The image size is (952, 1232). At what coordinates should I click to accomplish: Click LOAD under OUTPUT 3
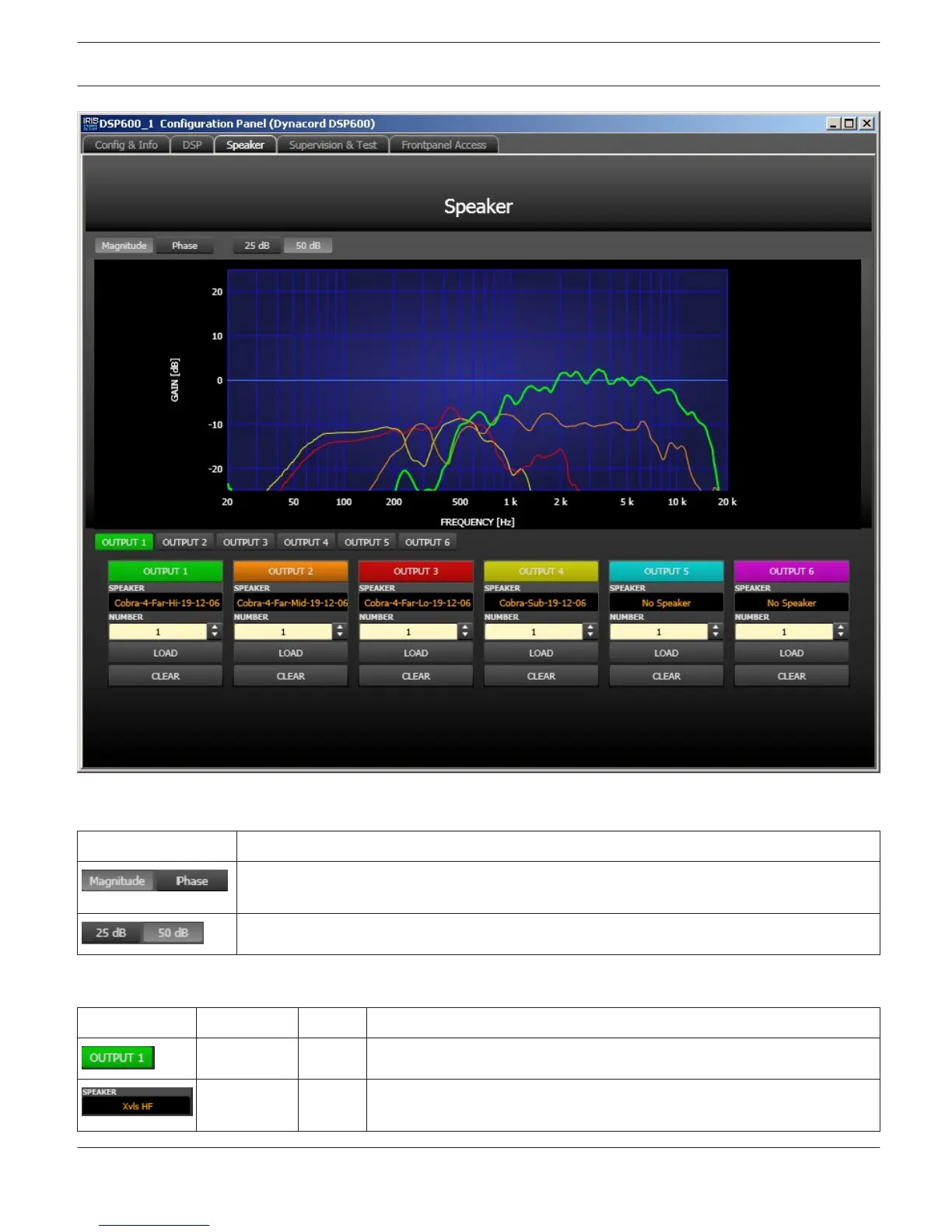pyautogui.click(x=415, y=653)
